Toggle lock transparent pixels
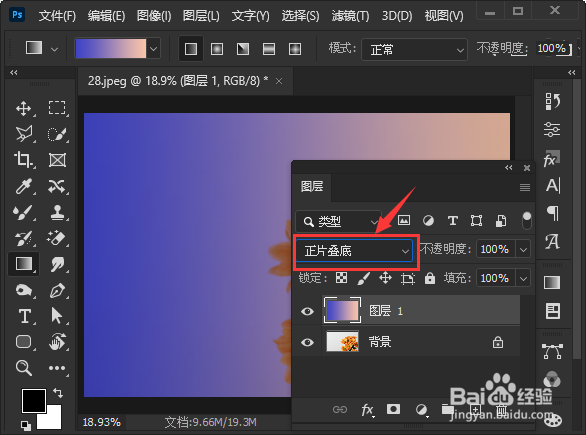The width and height of the screenshot is (586, 435). (x=341, y=278)
